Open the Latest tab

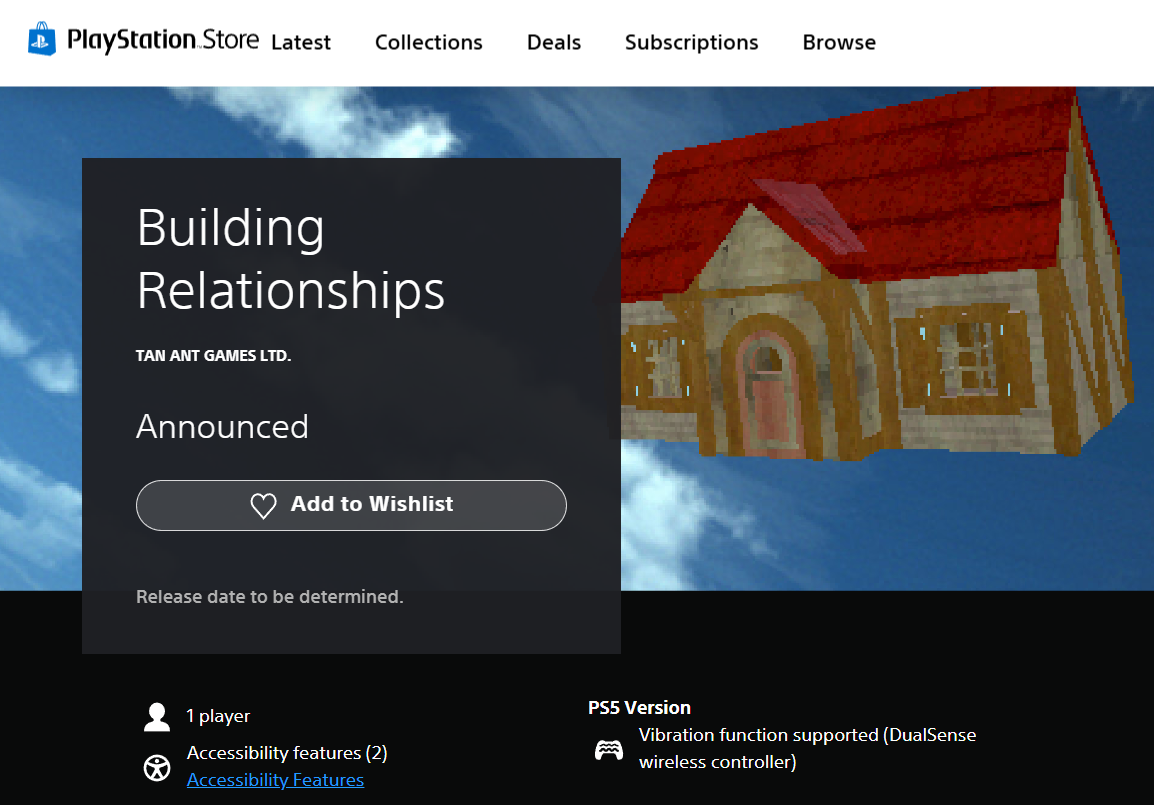[x=301, y=43]
